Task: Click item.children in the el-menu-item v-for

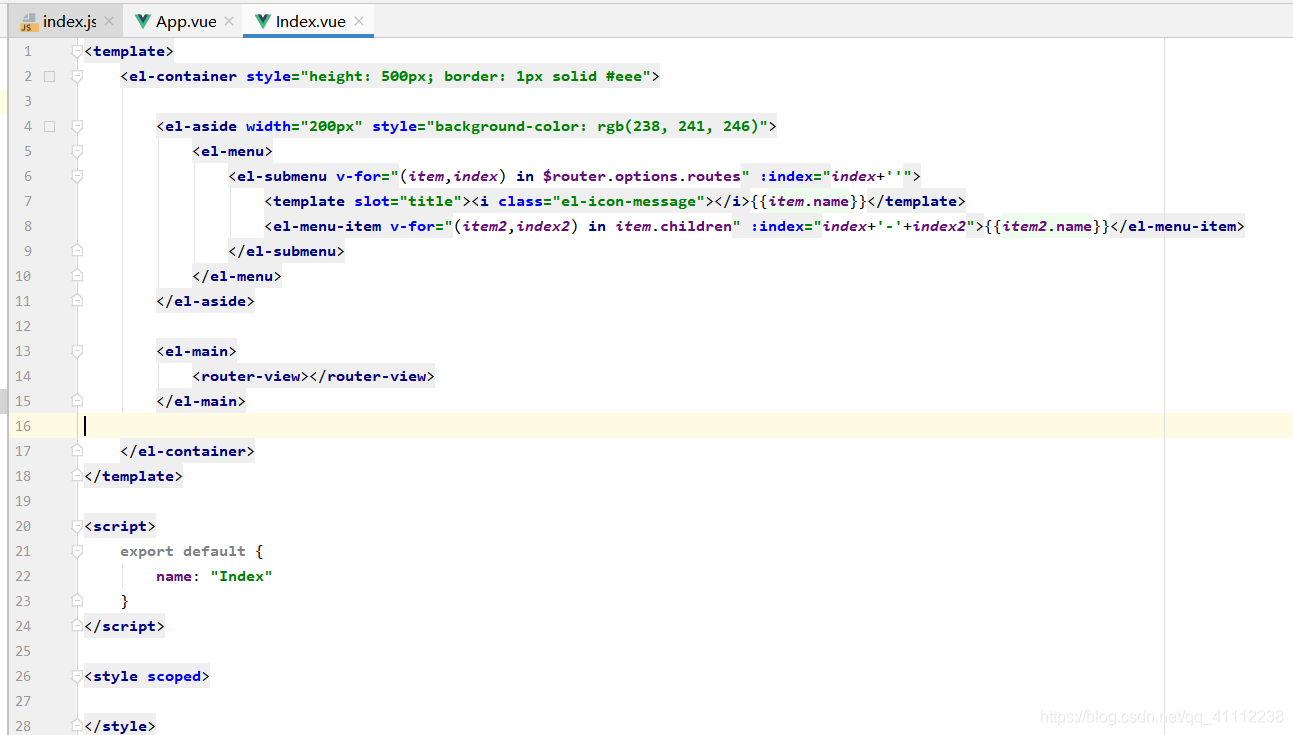Action: [673, 226]
